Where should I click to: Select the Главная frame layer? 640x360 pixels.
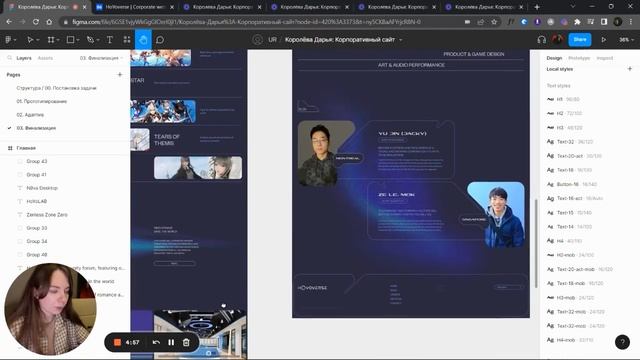[26, 148]
